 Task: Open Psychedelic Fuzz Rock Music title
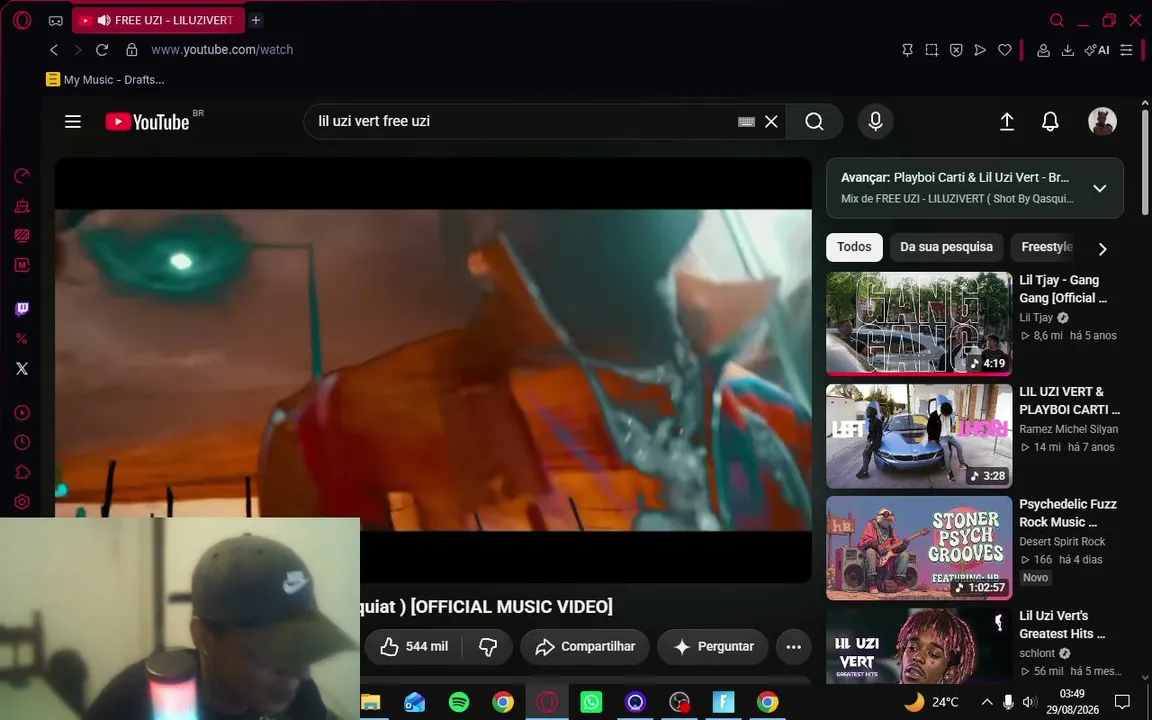[x=1068, y=513]
